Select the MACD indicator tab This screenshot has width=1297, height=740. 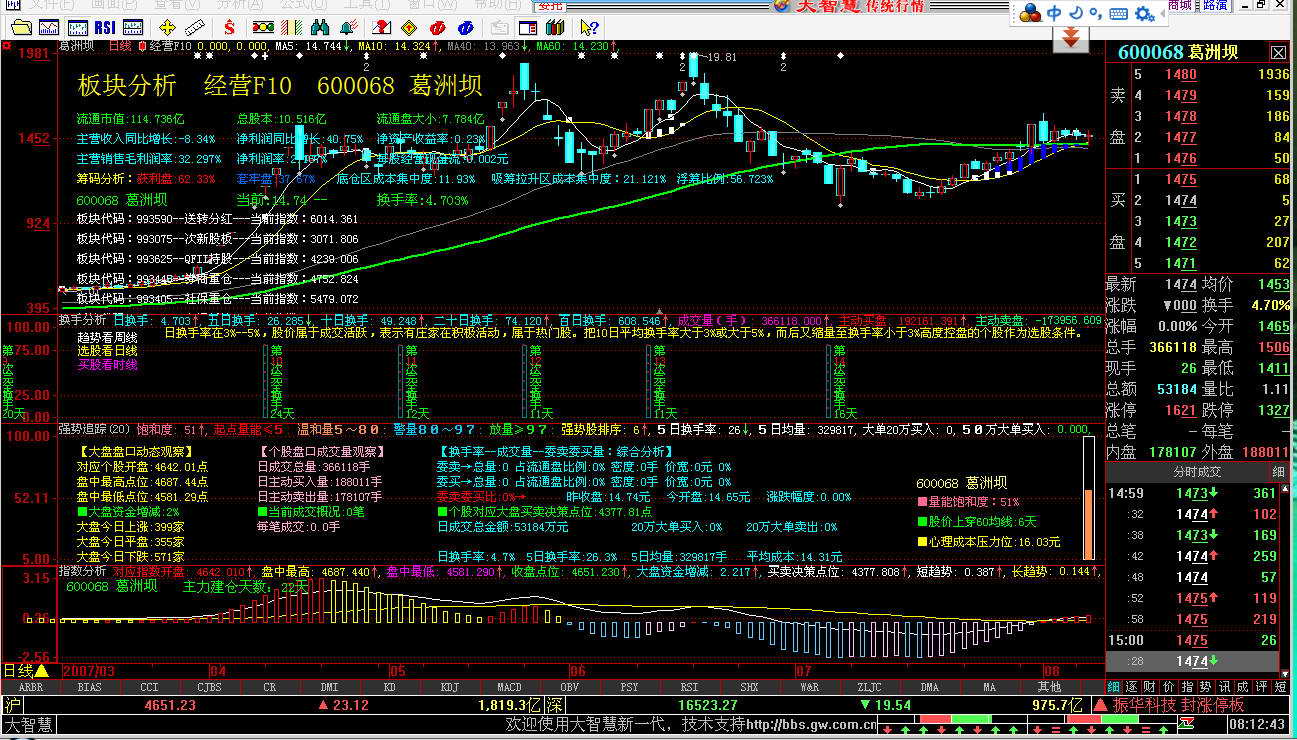click(509, 687)
